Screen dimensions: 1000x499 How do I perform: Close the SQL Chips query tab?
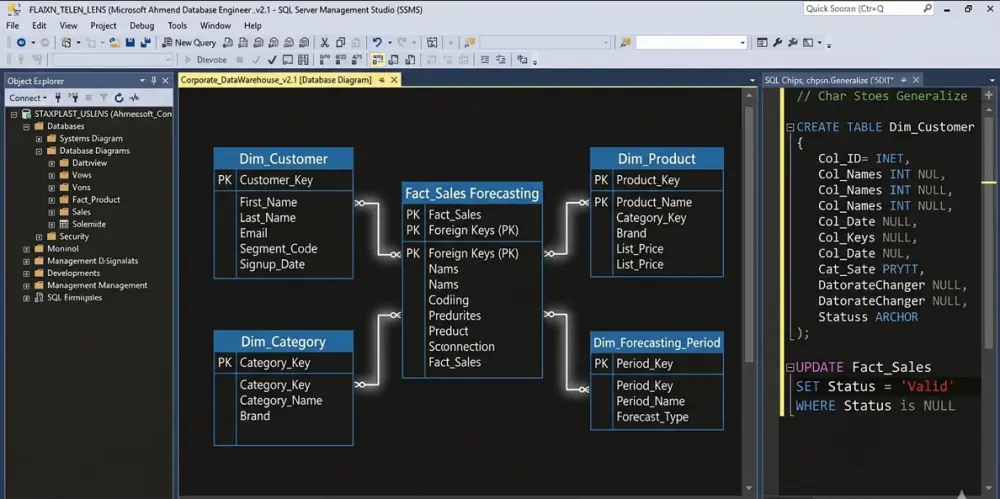pos(916,80)
